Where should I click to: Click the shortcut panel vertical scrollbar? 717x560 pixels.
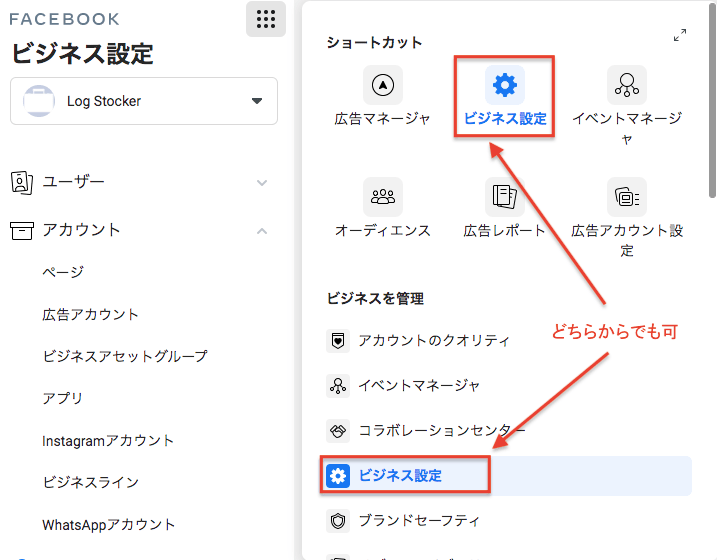tap(712, 101)
